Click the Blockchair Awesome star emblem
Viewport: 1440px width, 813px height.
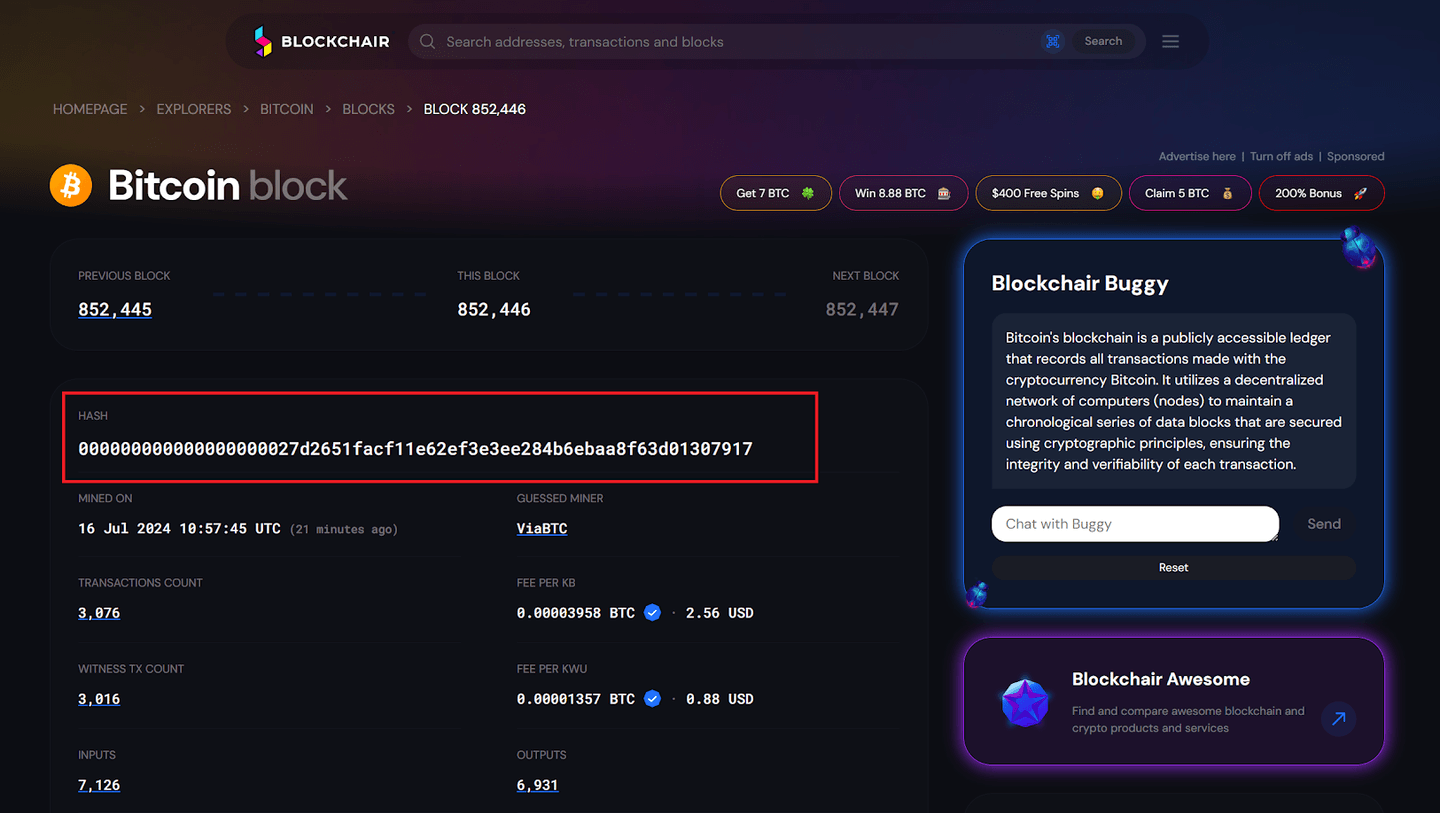(1025, 702)
